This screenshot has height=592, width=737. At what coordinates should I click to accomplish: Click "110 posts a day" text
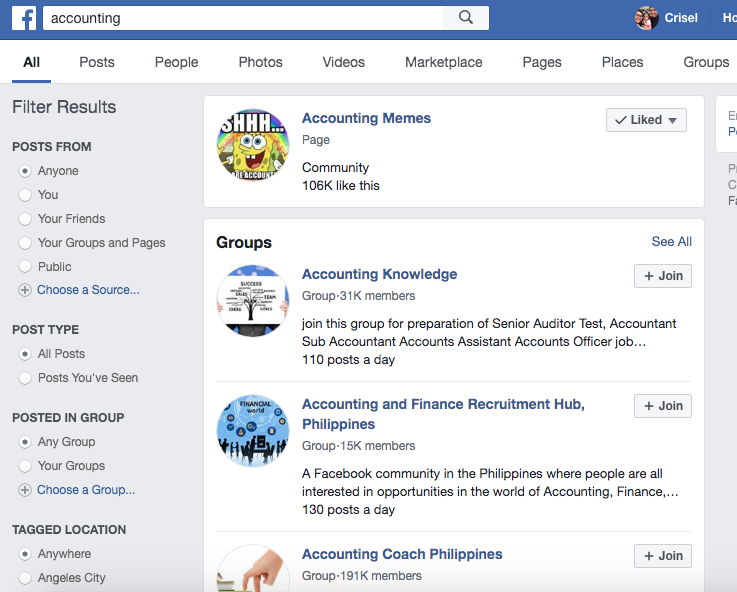(348, 360)
